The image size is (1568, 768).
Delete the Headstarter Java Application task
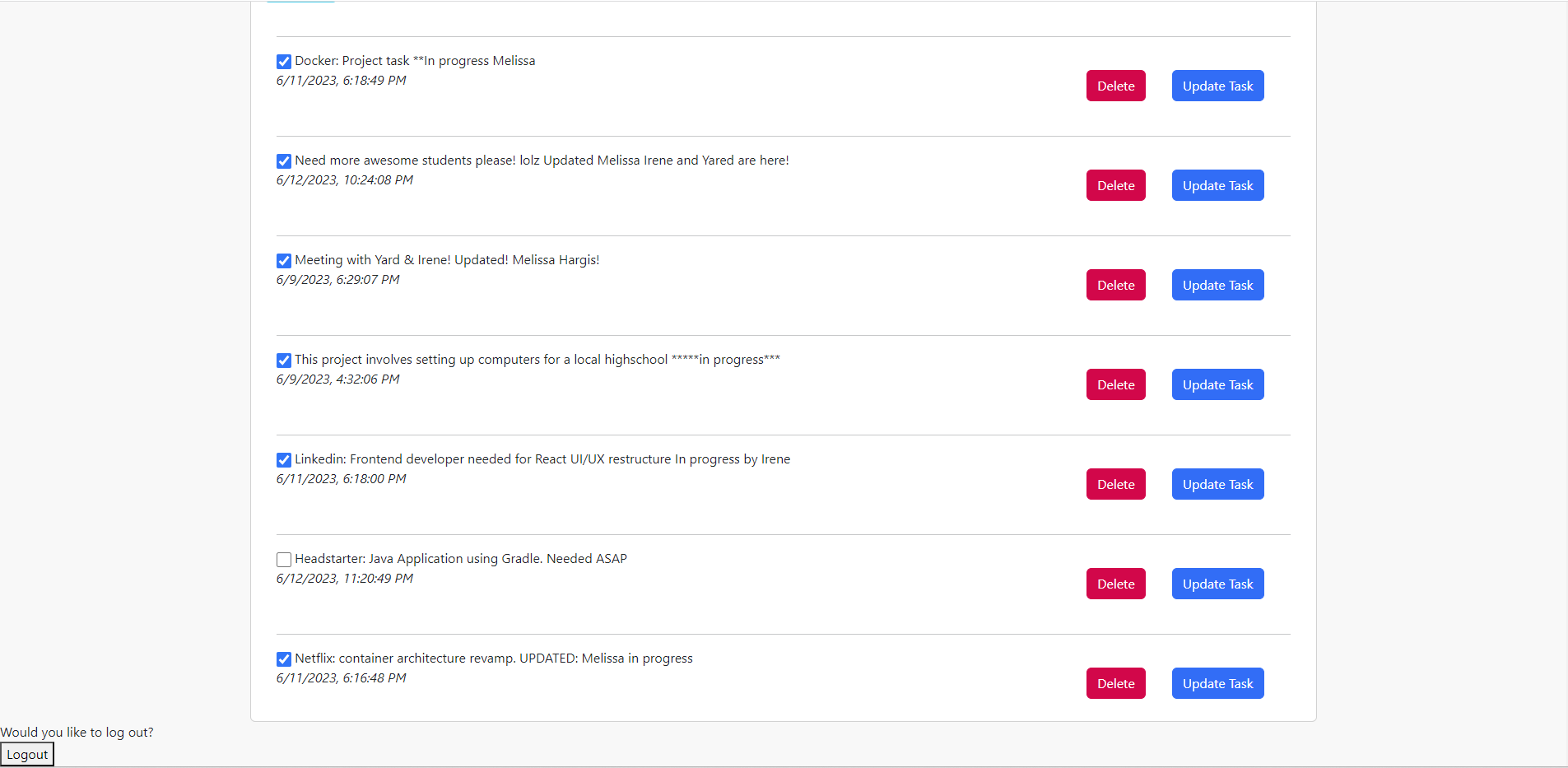click(1115, 584)
